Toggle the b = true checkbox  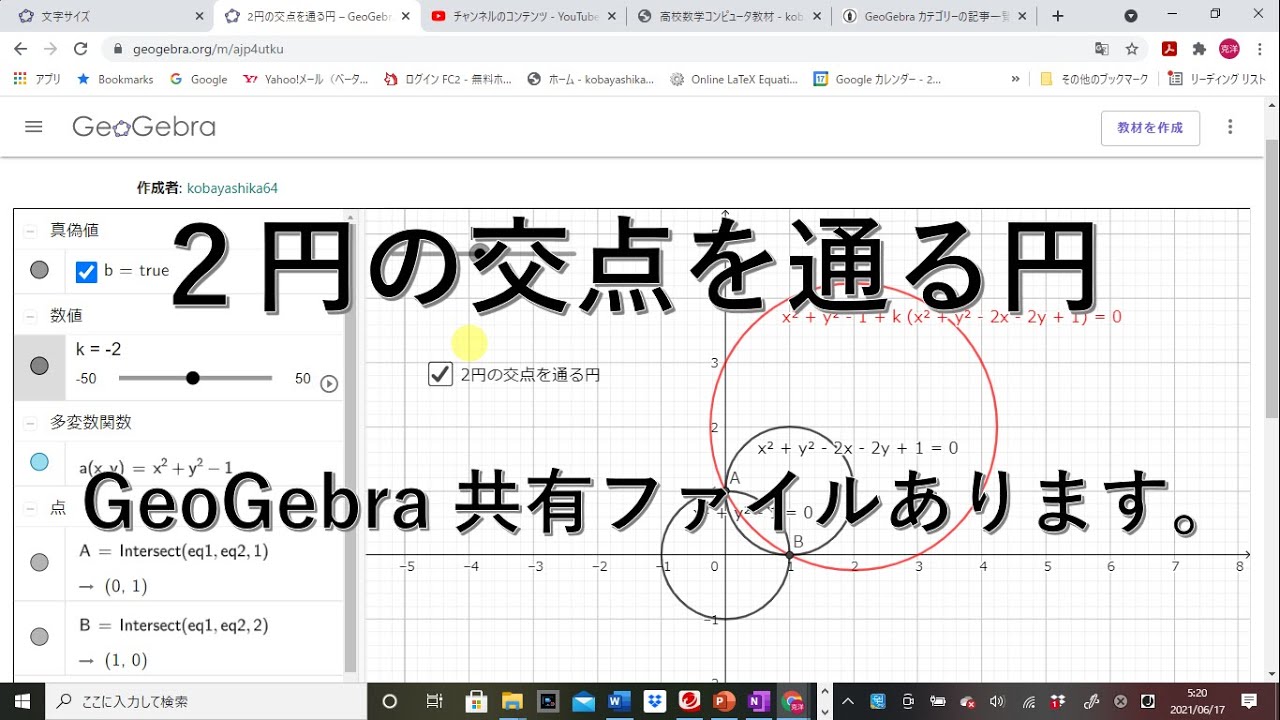pos(87,271)
